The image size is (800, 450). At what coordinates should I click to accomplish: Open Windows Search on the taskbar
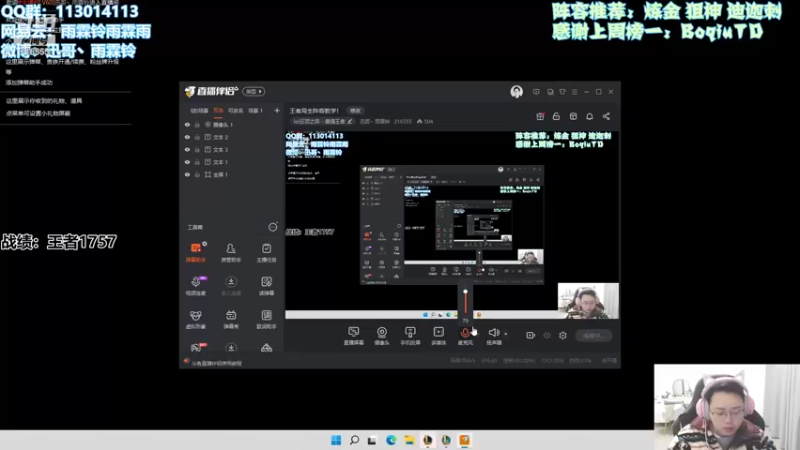[x=354, y=440]
